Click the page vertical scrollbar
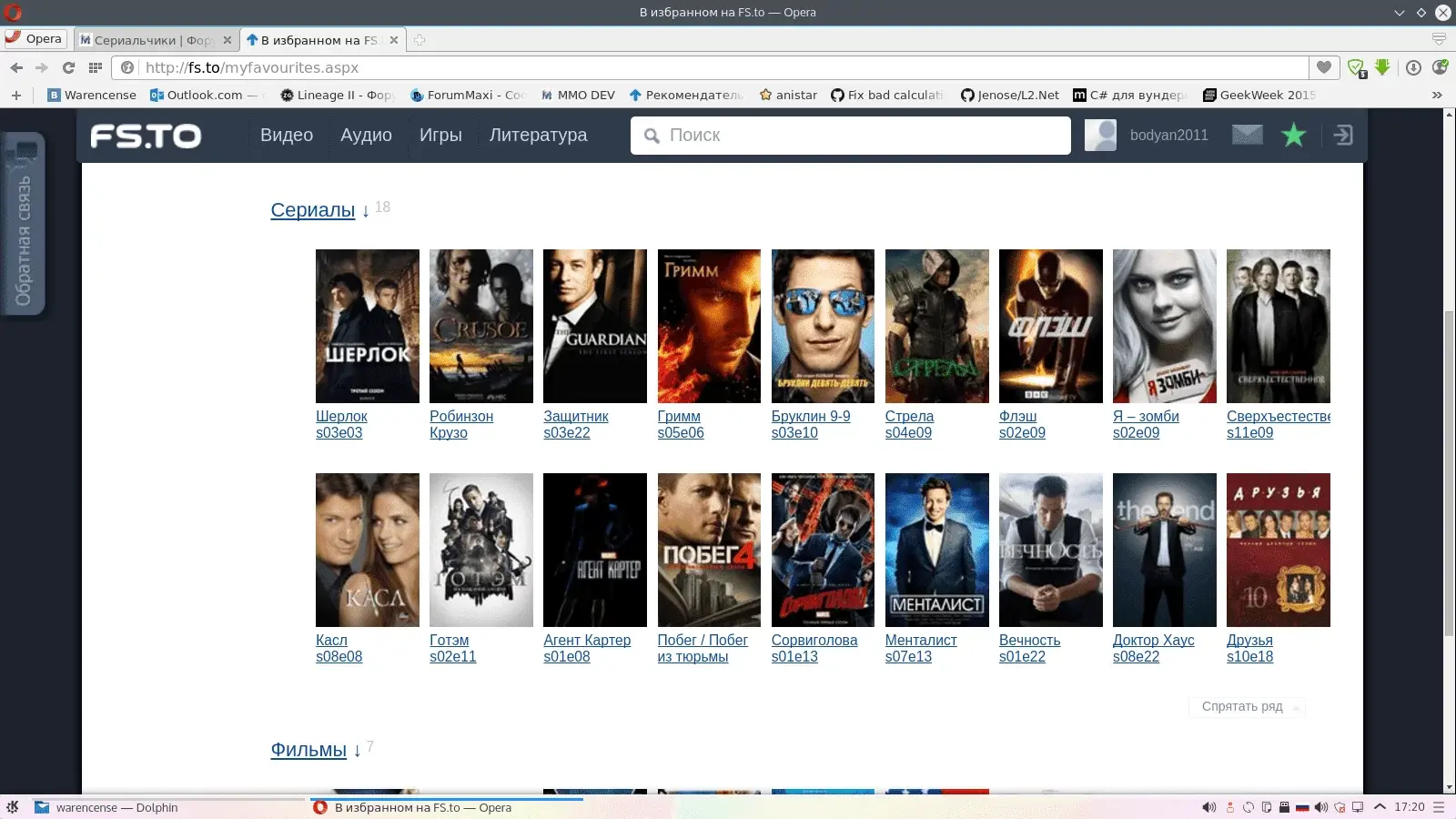Screen dimensions: 1456x819 click(1449, 473)
